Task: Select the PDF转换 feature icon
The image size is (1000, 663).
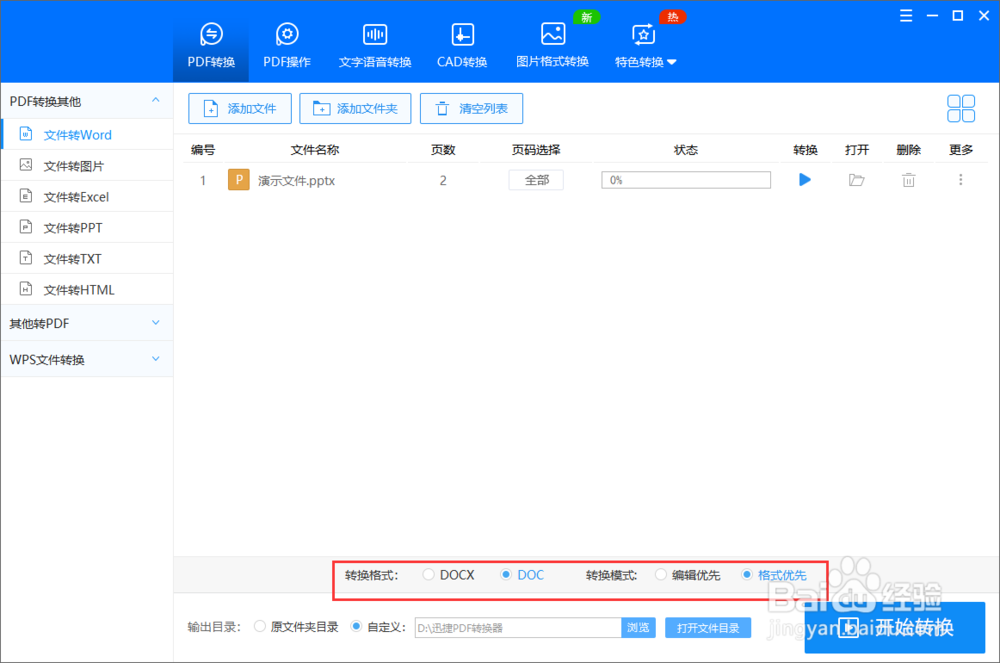Action: coord(210,42)
